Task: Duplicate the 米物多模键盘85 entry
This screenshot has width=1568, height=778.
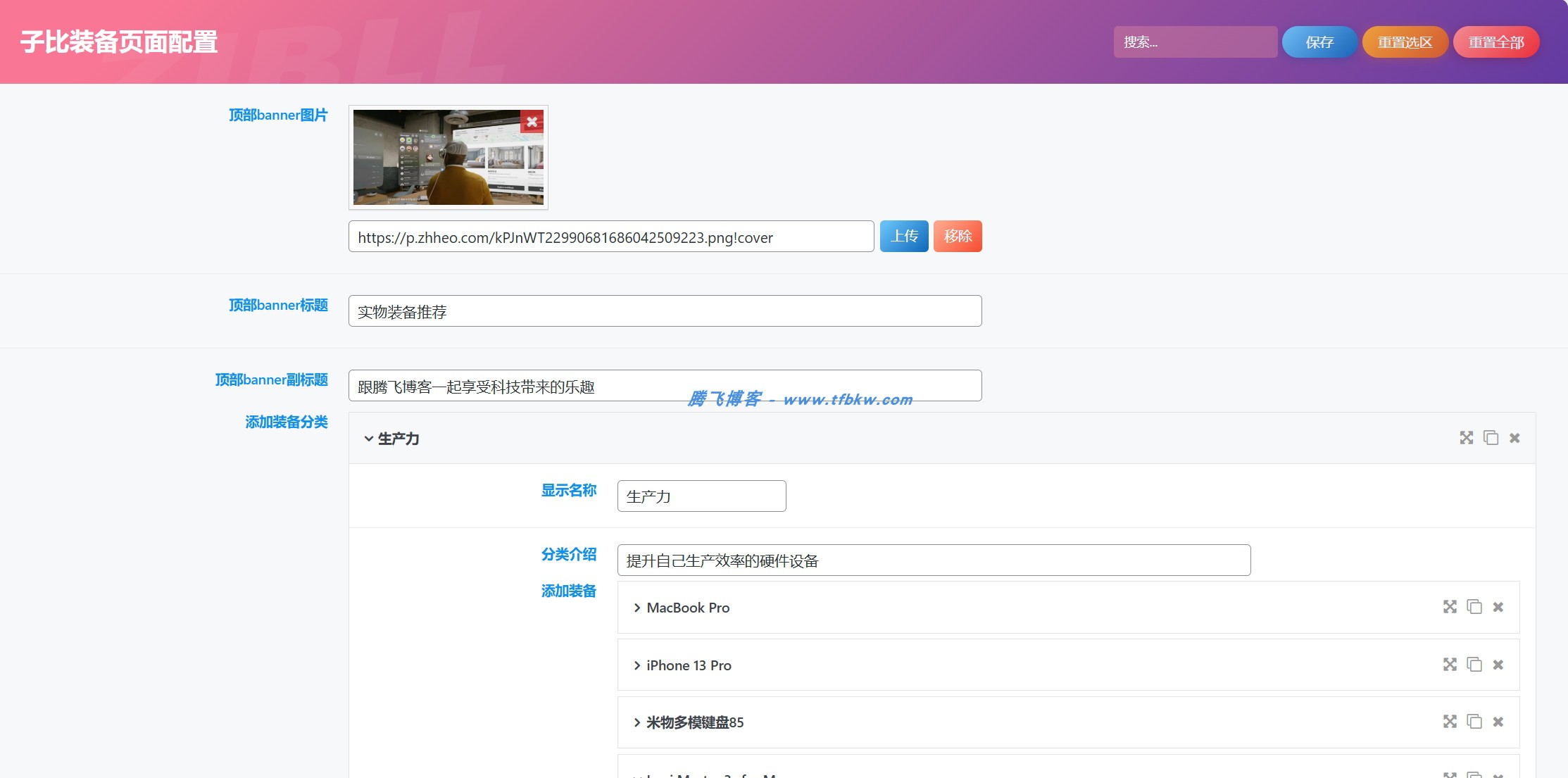Action: click(x=1475, y=722)
